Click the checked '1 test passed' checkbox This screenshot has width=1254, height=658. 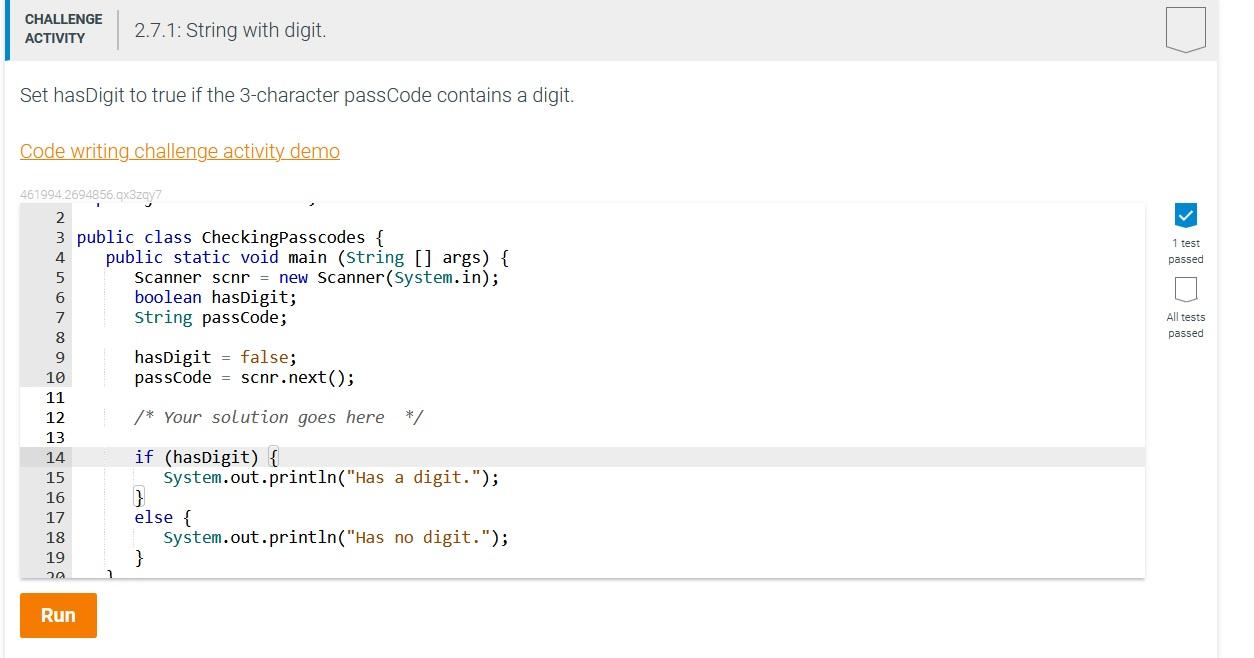coord(1185,214)
